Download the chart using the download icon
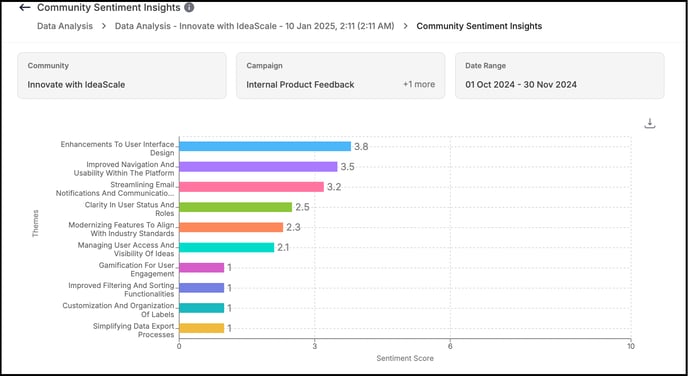This screenshot has height=376, width=688. tap(650, 123)
